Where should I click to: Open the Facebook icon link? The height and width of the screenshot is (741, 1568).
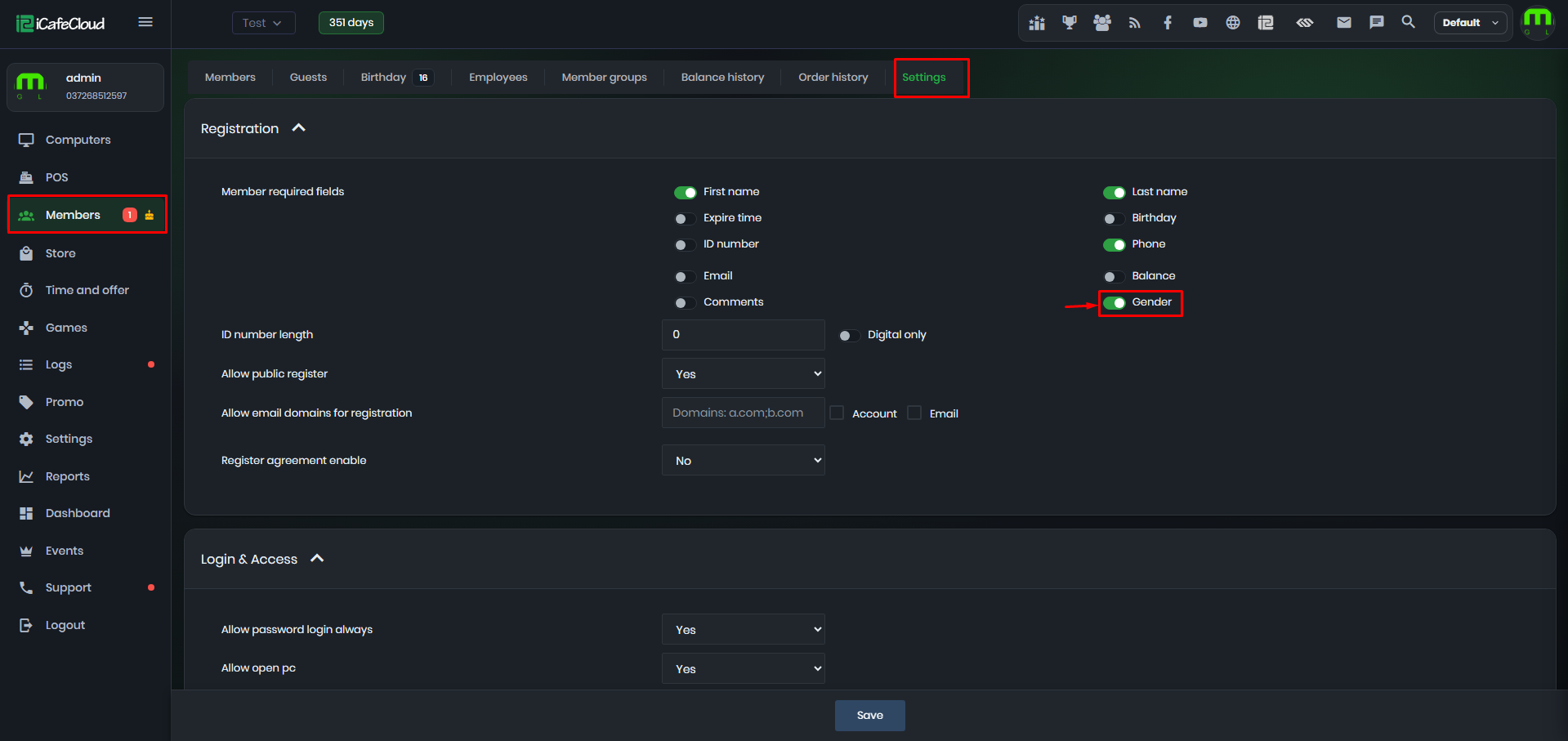point(1168,23)
